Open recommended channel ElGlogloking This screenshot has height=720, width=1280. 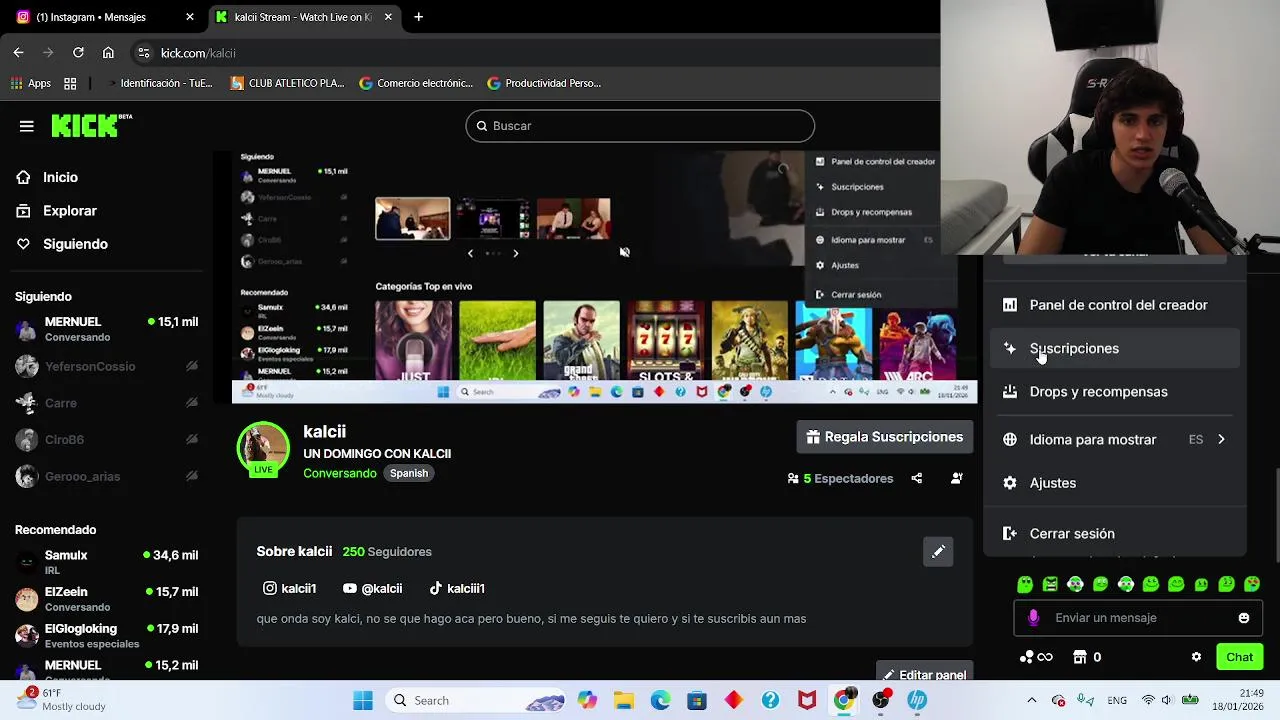tap(107, 636)
